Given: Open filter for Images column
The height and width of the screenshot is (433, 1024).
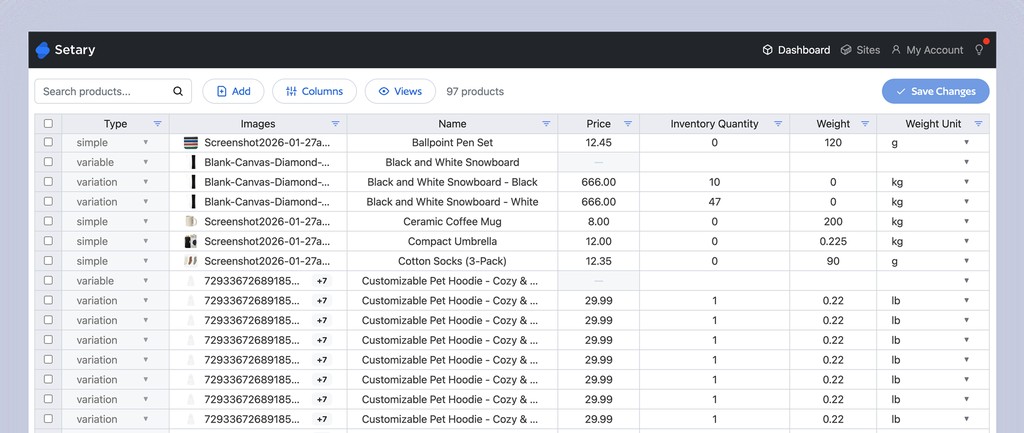Looking at the screenshot, I should click(335, 123).
